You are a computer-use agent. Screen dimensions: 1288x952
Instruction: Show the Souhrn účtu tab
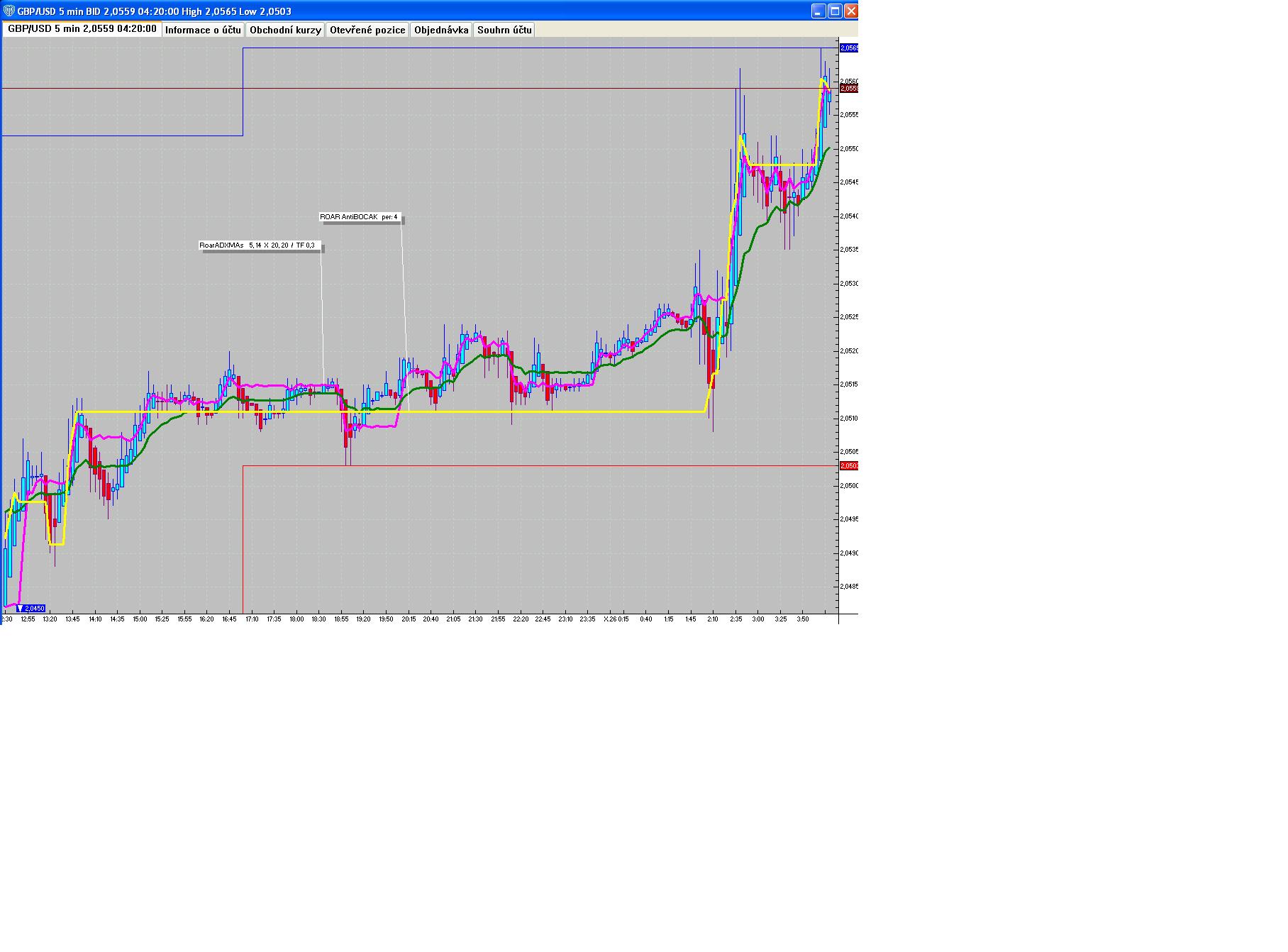tap(504, 30)
